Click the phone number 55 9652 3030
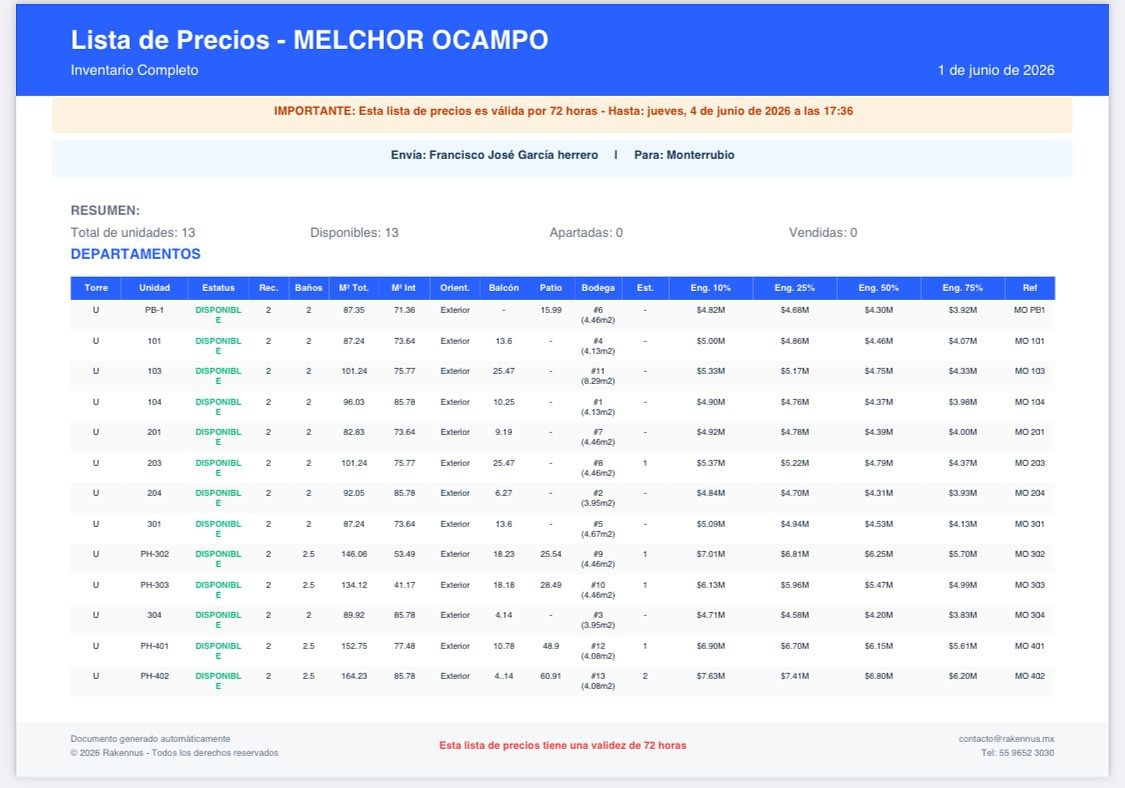The width and height of the screenshot is (1125, 788). 1017,753
